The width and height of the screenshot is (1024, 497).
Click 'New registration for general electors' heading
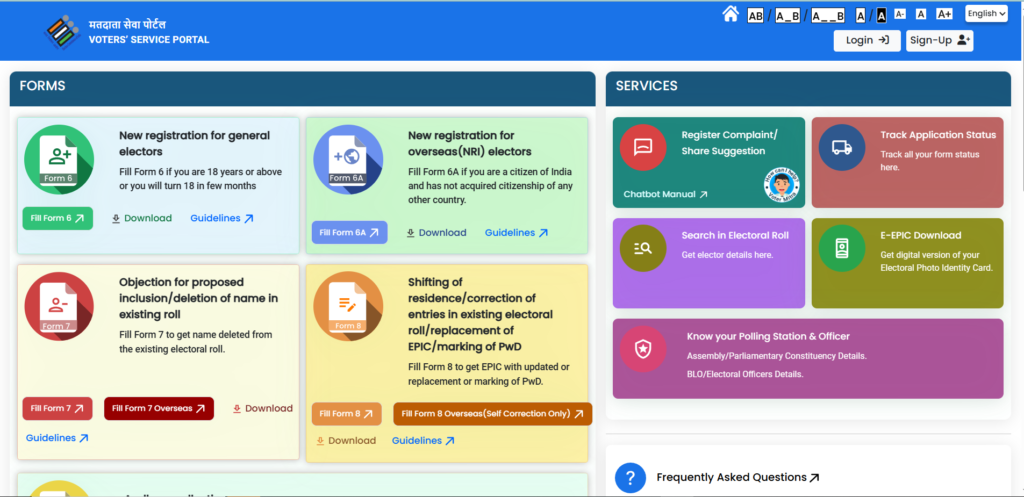tap(194, 144)
